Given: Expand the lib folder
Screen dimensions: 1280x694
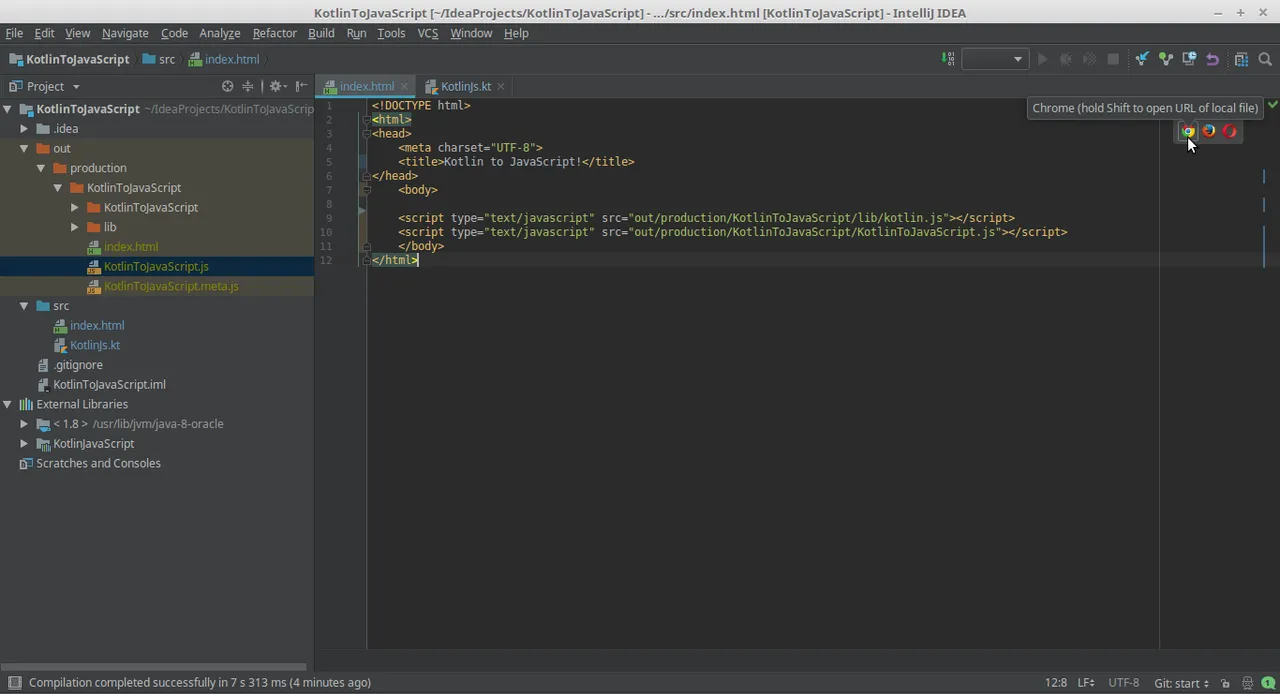Looking at the screenshot, I should coord(75,227).
